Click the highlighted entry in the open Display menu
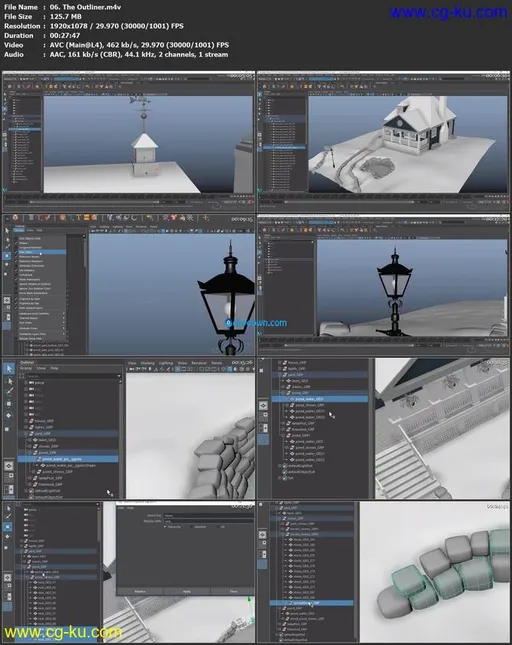 41,252
